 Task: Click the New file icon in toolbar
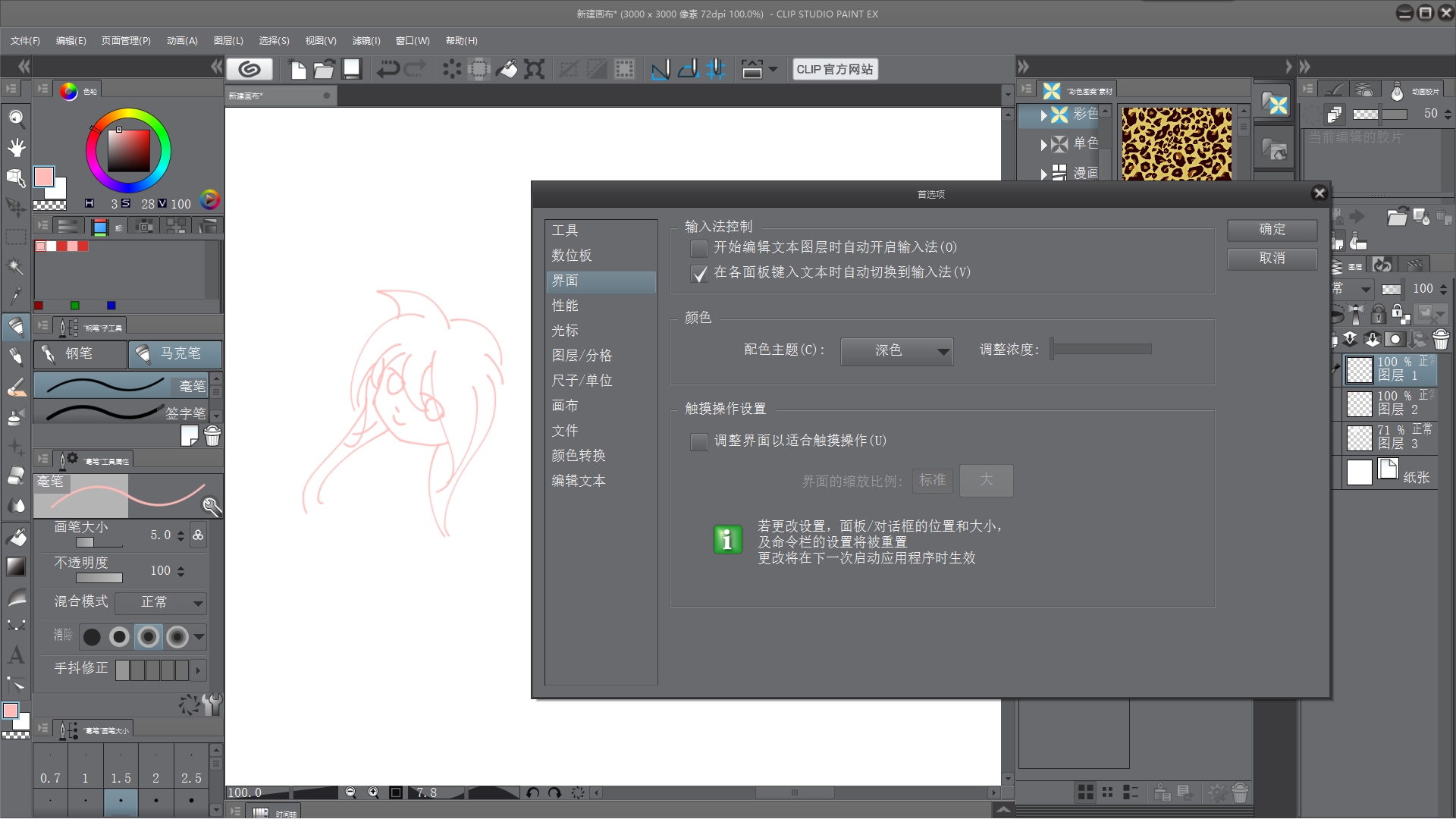(298, 70)
